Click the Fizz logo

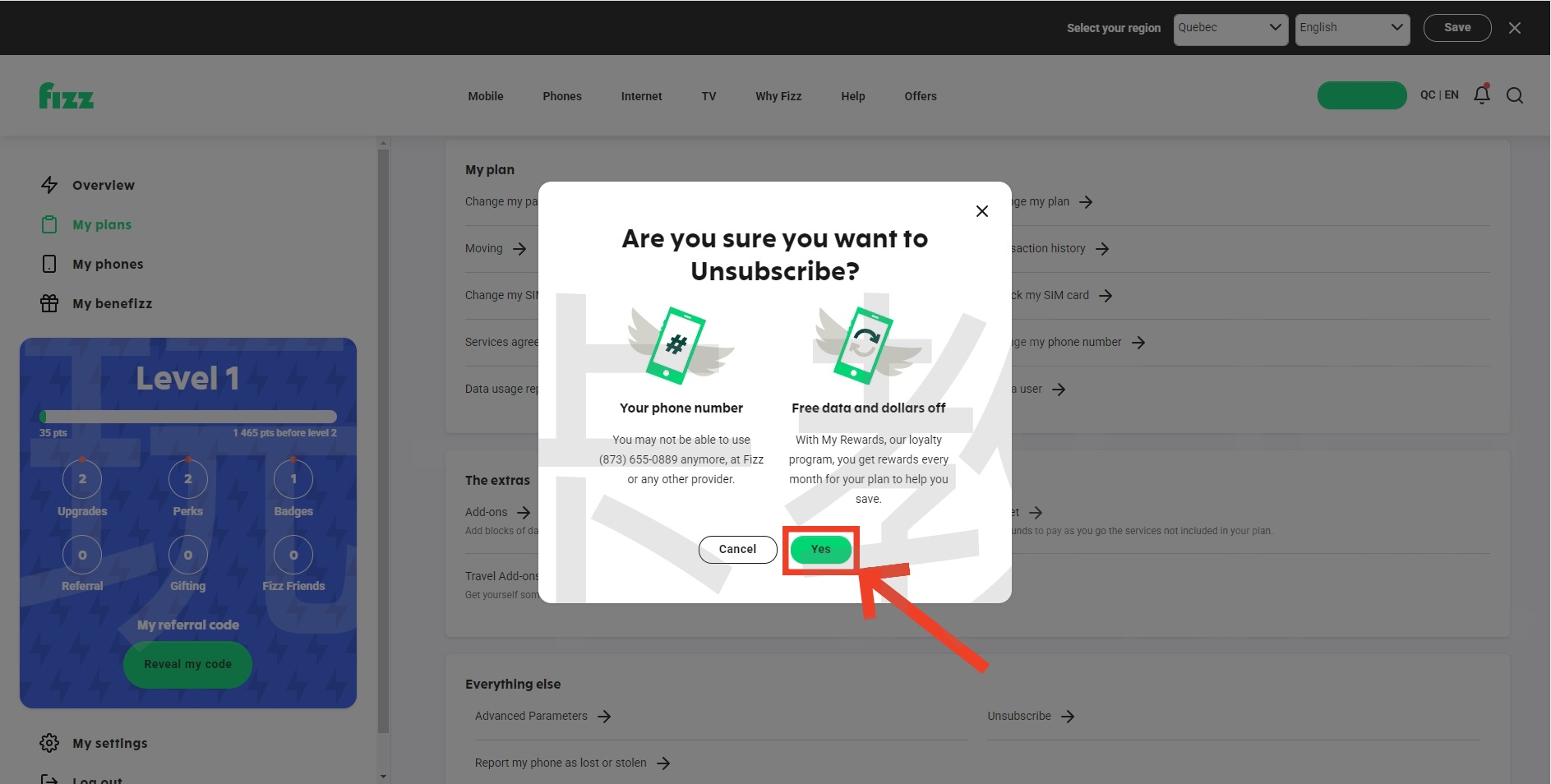pos(67,96)
